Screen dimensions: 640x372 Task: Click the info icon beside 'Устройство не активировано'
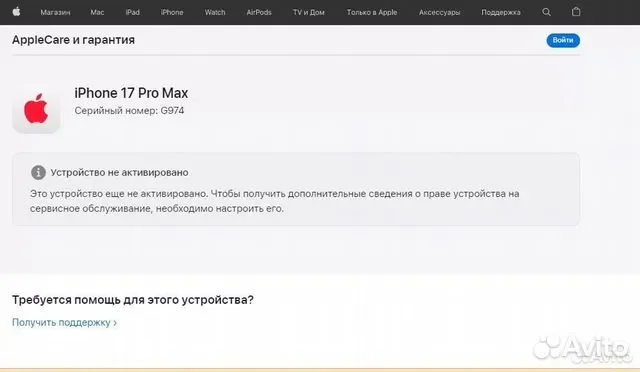coord(38,172)
